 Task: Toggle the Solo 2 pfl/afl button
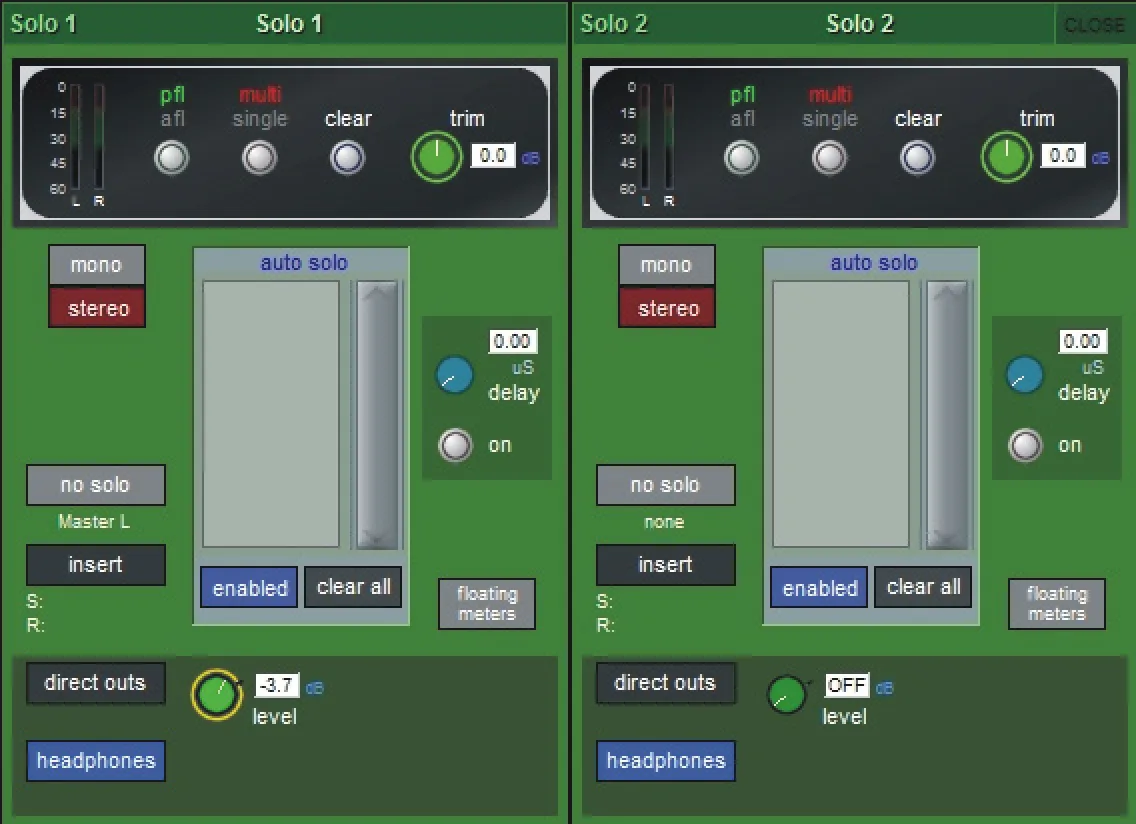click(742, 158)
